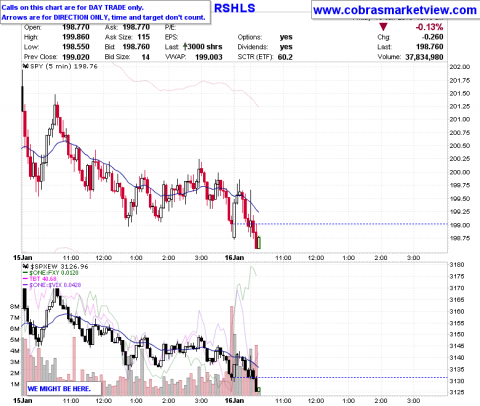Click the Options 'yes' value
Viewport: 480px width, 406px height.
pos(286,37)
